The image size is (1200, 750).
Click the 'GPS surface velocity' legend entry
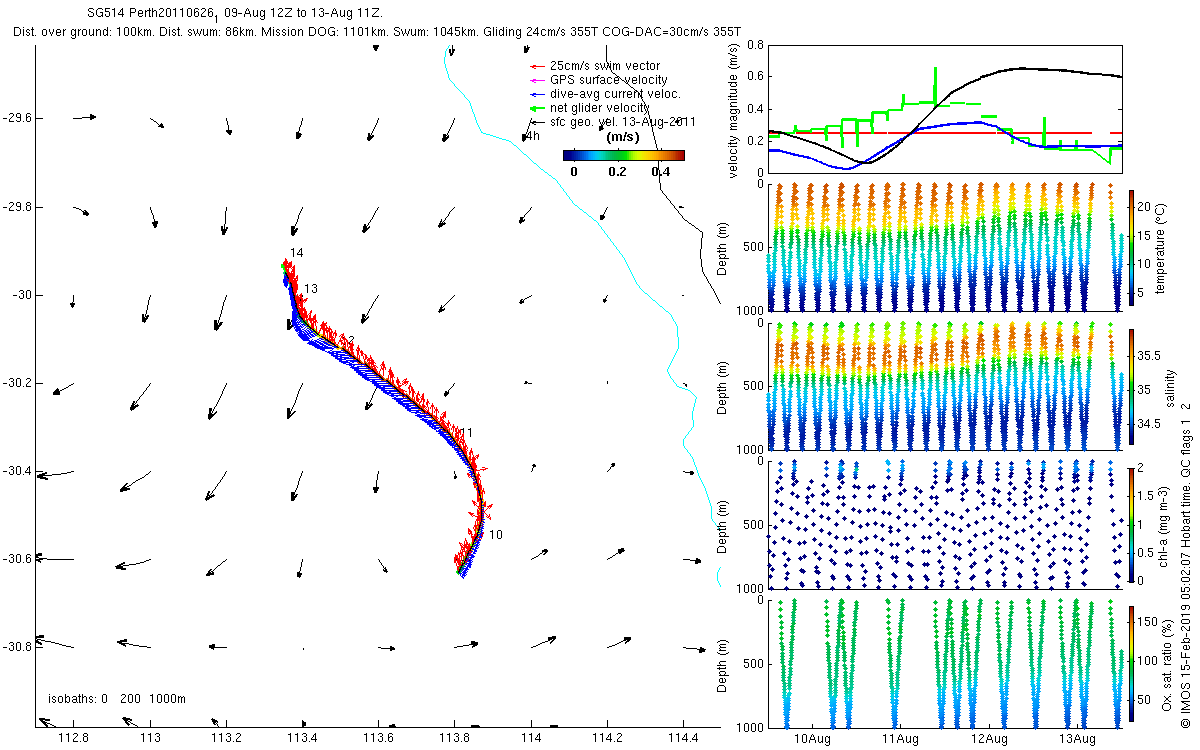coord(609,80)
